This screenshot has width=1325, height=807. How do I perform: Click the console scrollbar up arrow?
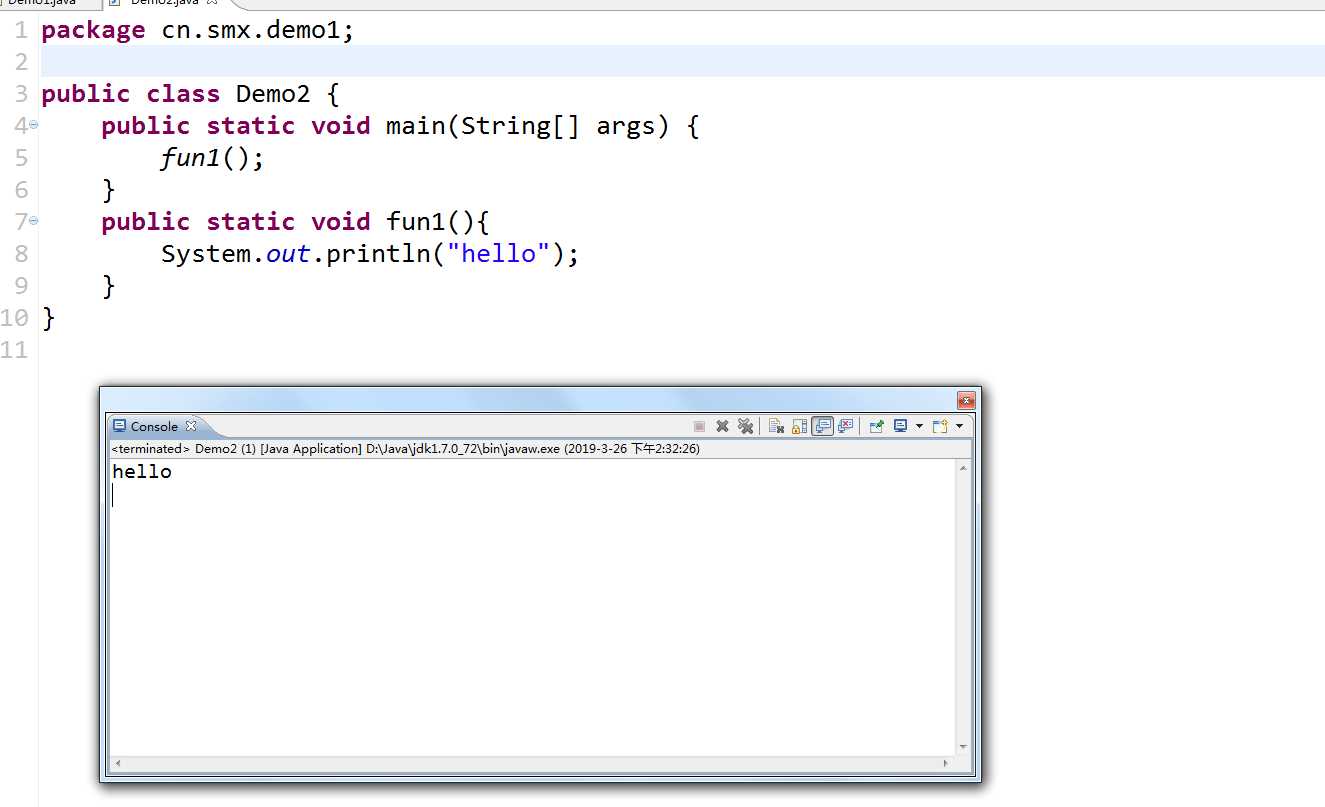tap(964, 468)
